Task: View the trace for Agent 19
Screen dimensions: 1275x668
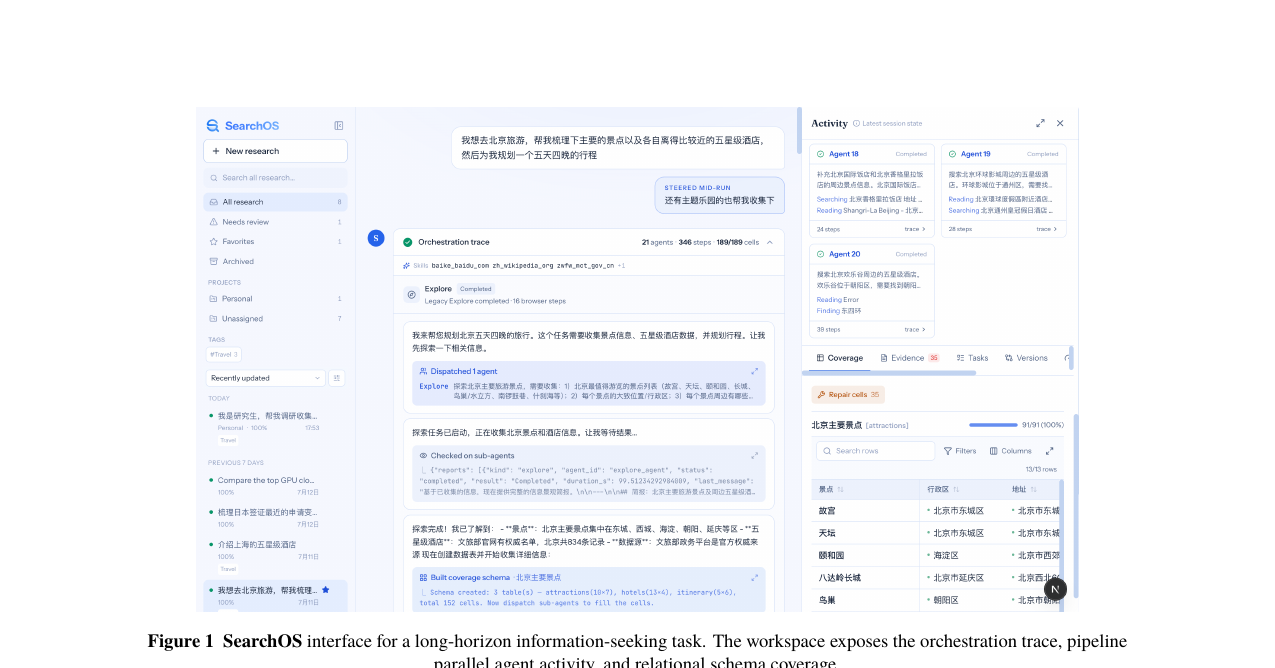Action: point(1047,229)
